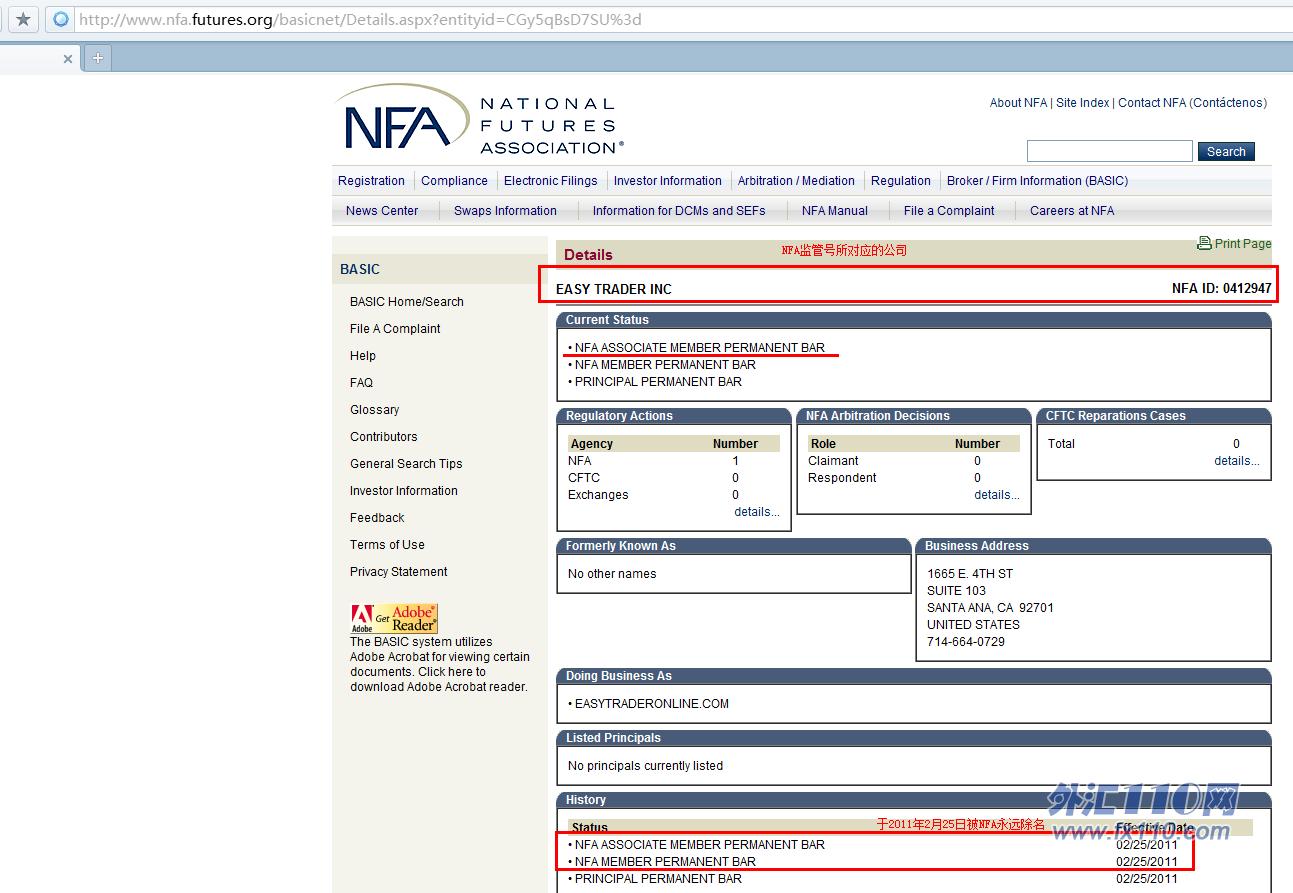The image size is (1293, 893).
Task: Open CFTC Reparations Cases details link
Action: [1236, 461]
